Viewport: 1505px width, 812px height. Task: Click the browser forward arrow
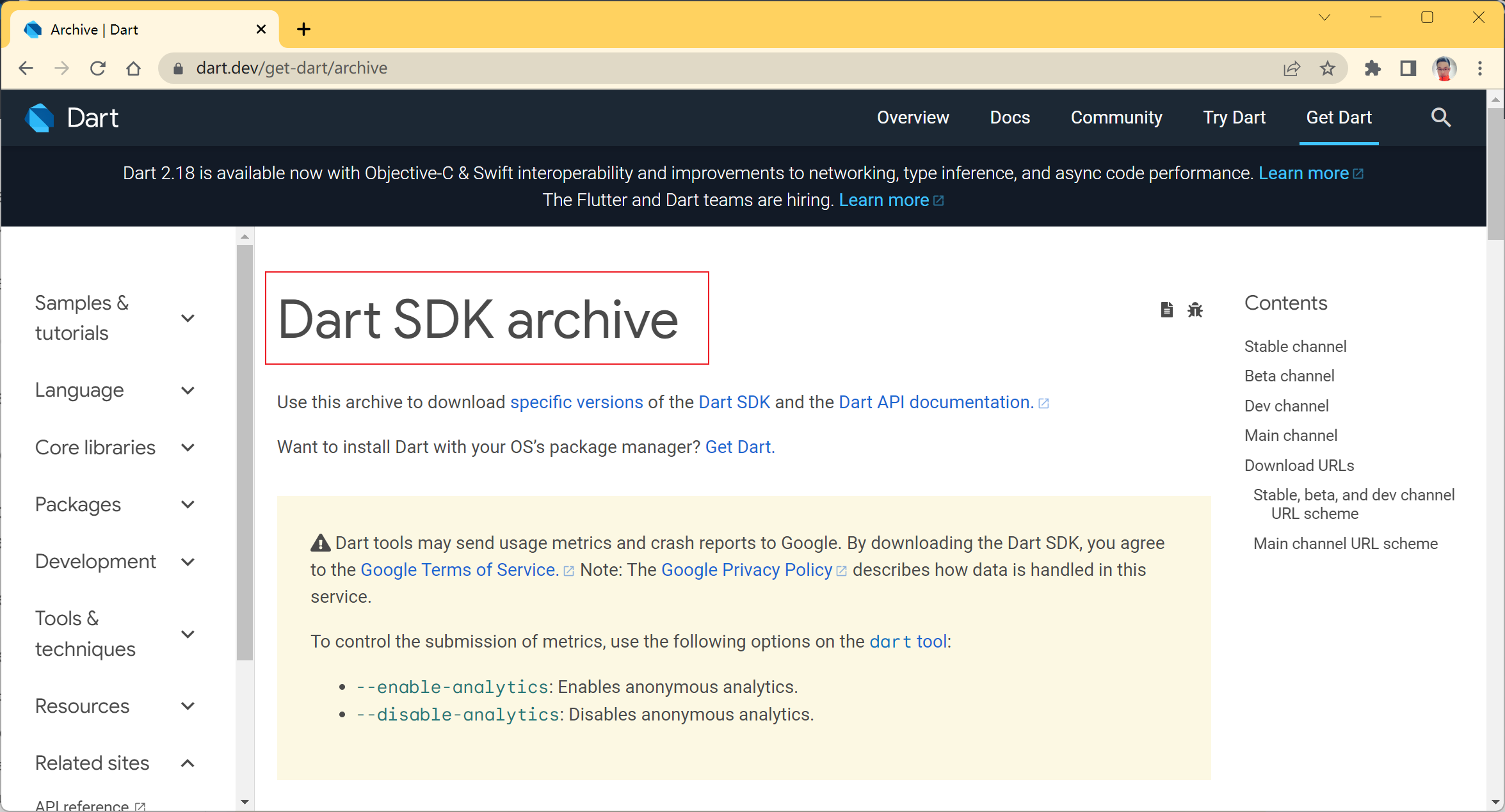(x=61, y=68)
